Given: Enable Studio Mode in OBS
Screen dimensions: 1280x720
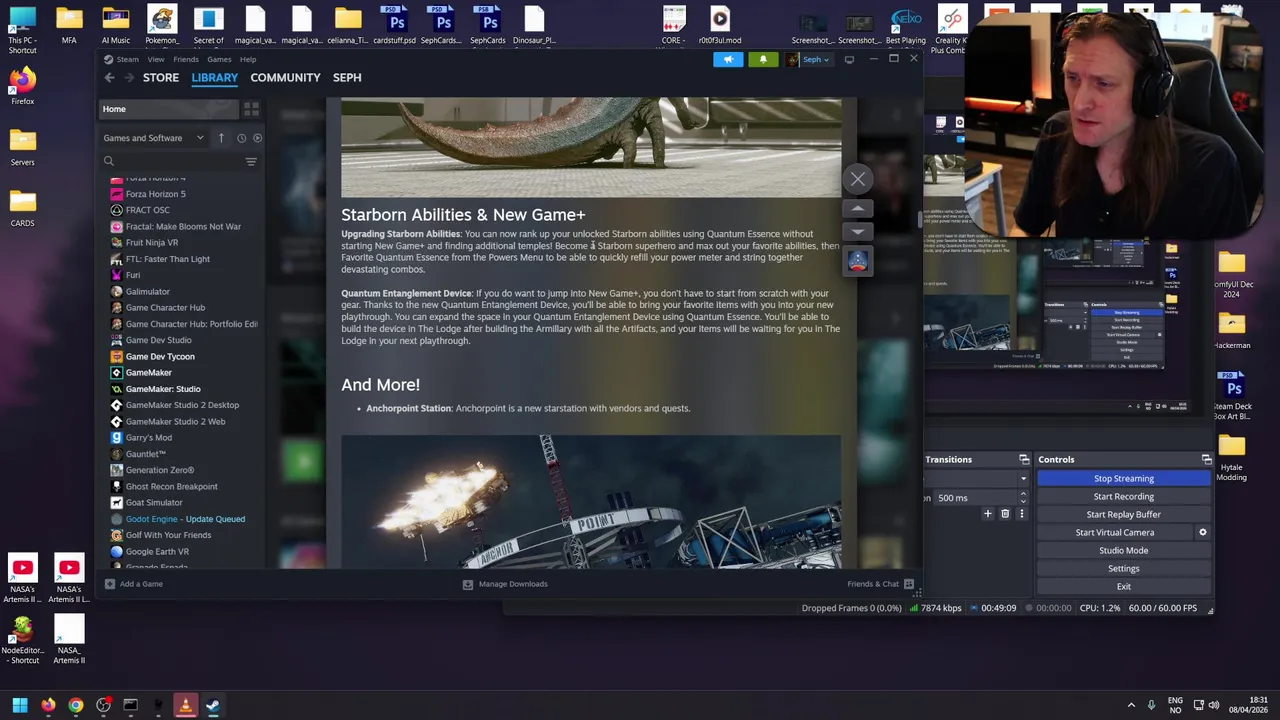Looking at the screenshot, I should pos(1123,550).
